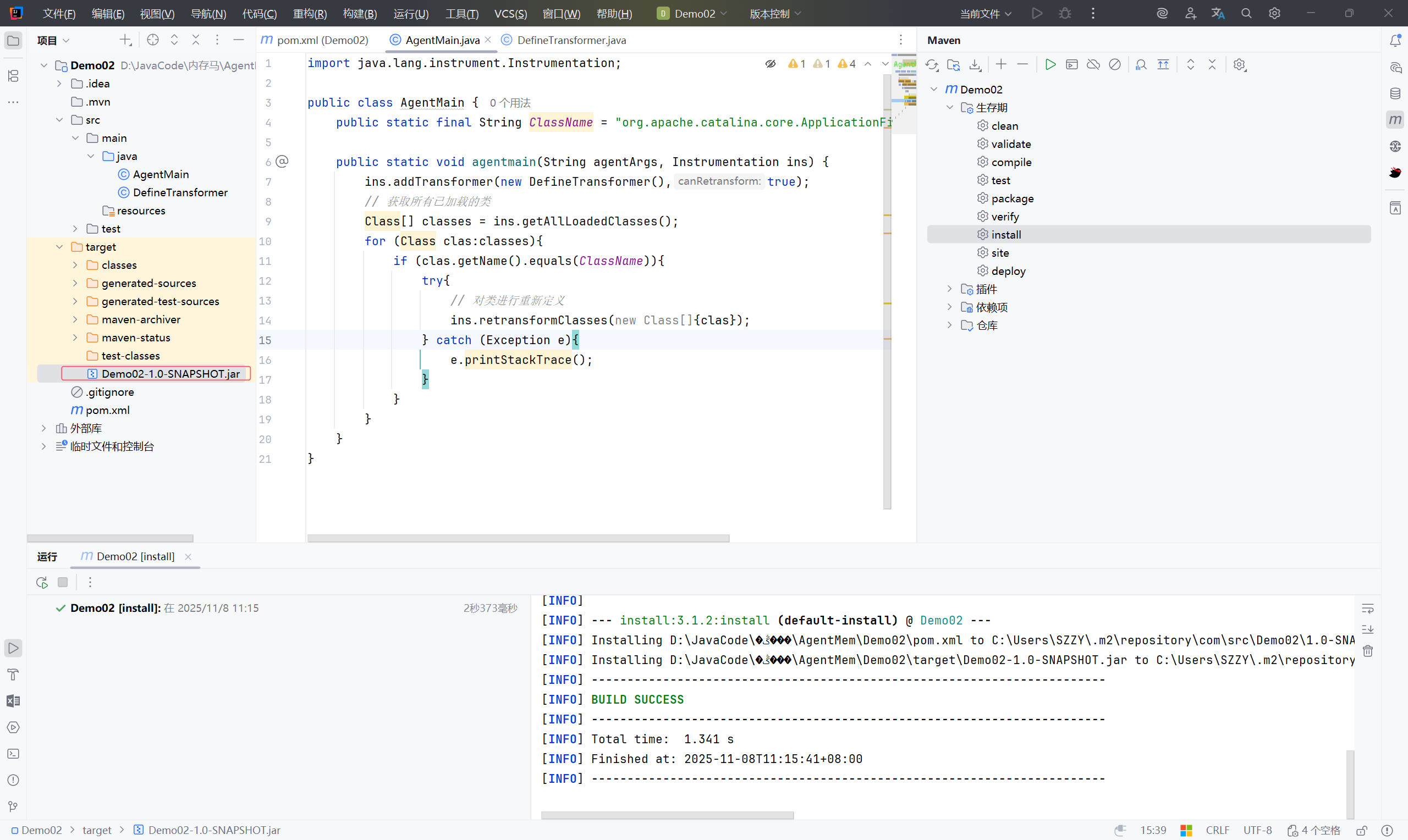
Task: Toggle skip tests mode in Maven toolbar
Action: click(x=1115, y=64)
